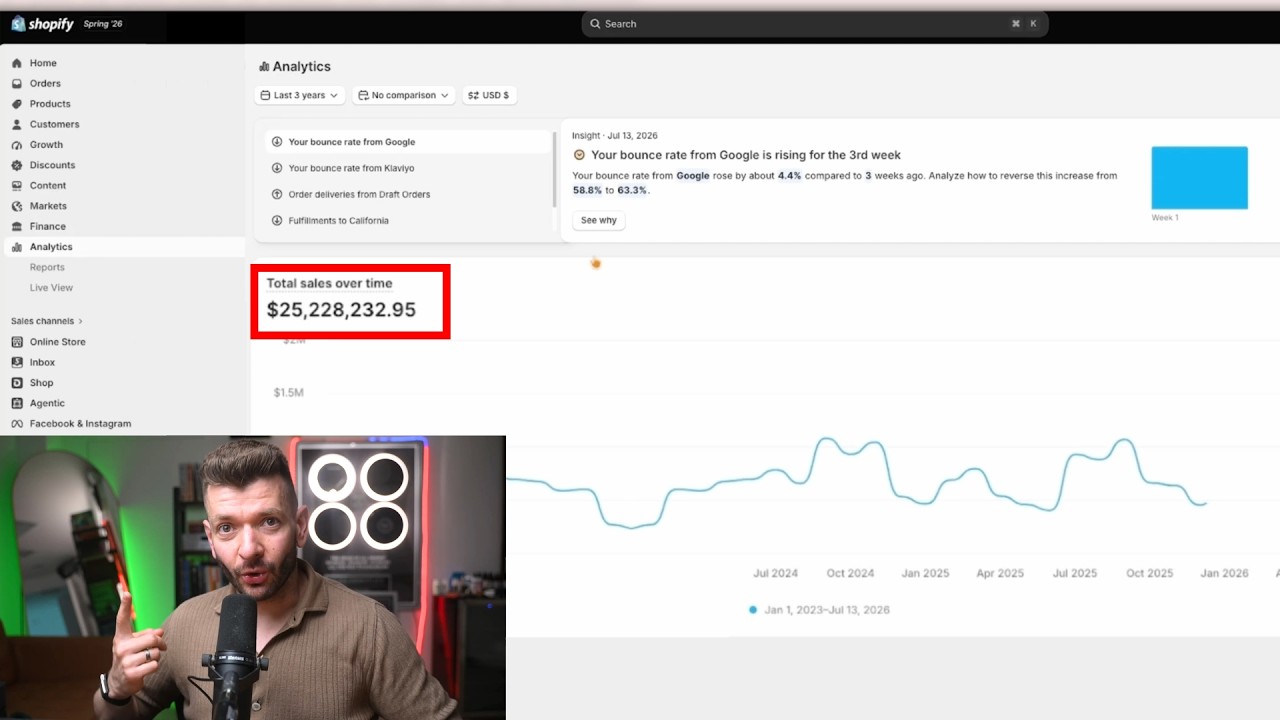Select insight Fulfillments to California
Viewport: 1280px width, 720px height.
click(409, 220)
